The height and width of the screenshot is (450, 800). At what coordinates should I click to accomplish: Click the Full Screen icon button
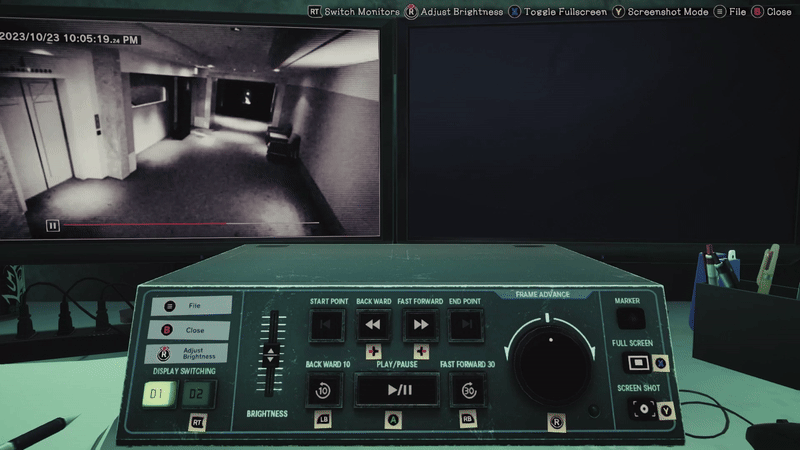coord(638,363)
